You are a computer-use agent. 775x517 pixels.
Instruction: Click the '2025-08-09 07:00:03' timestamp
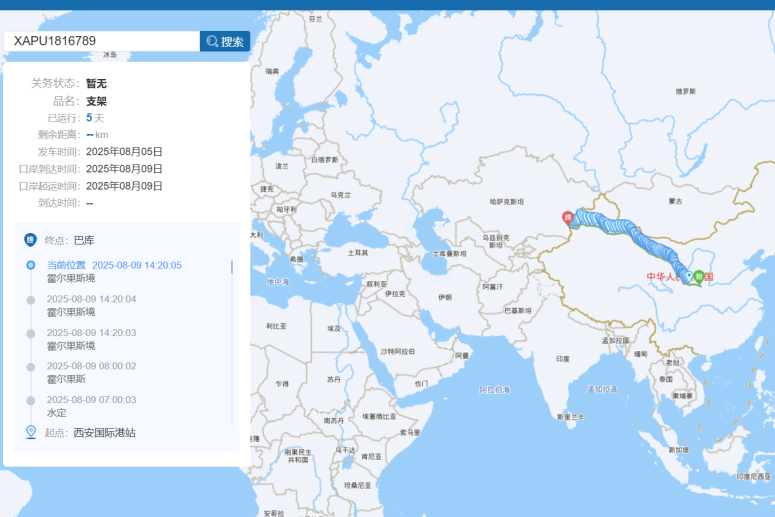coord(91,400)
